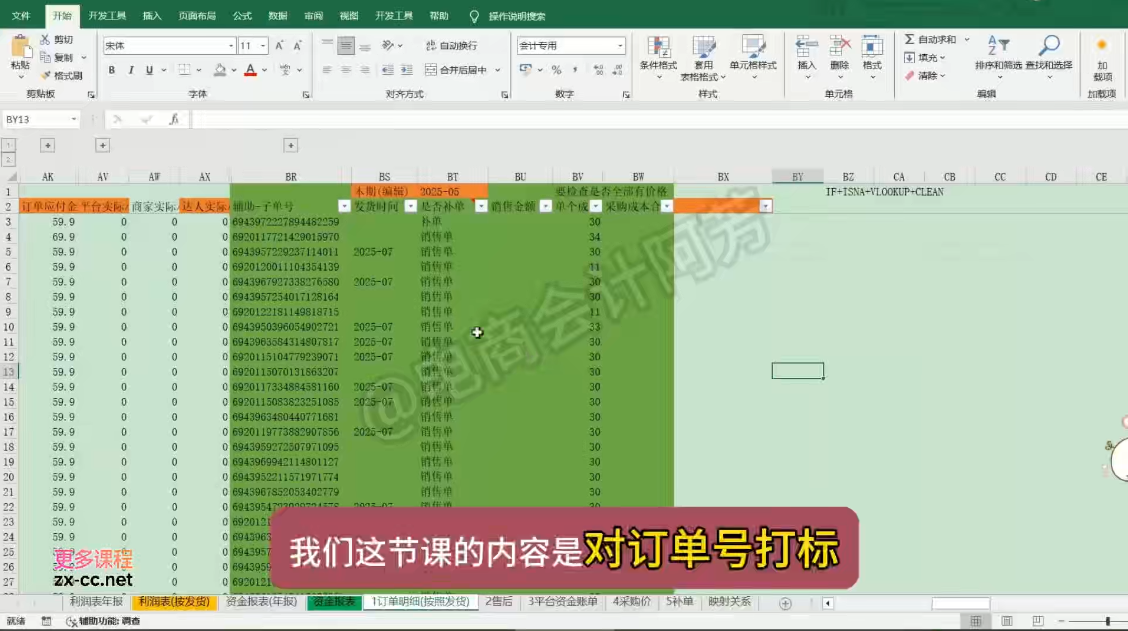Toggle Wrap Text (自动换行)
The image size is (1128, 631).
tap(451, 46)
